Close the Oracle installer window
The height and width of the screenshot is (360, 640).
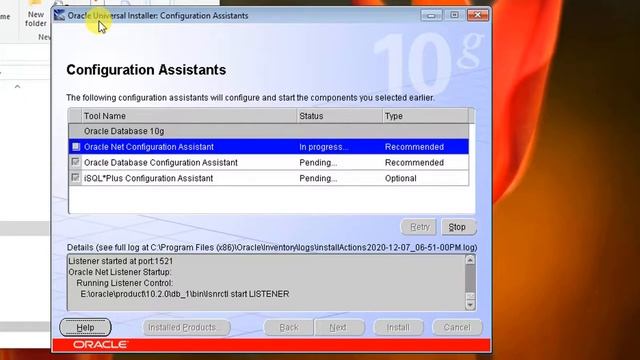click(x=477, y=15)
